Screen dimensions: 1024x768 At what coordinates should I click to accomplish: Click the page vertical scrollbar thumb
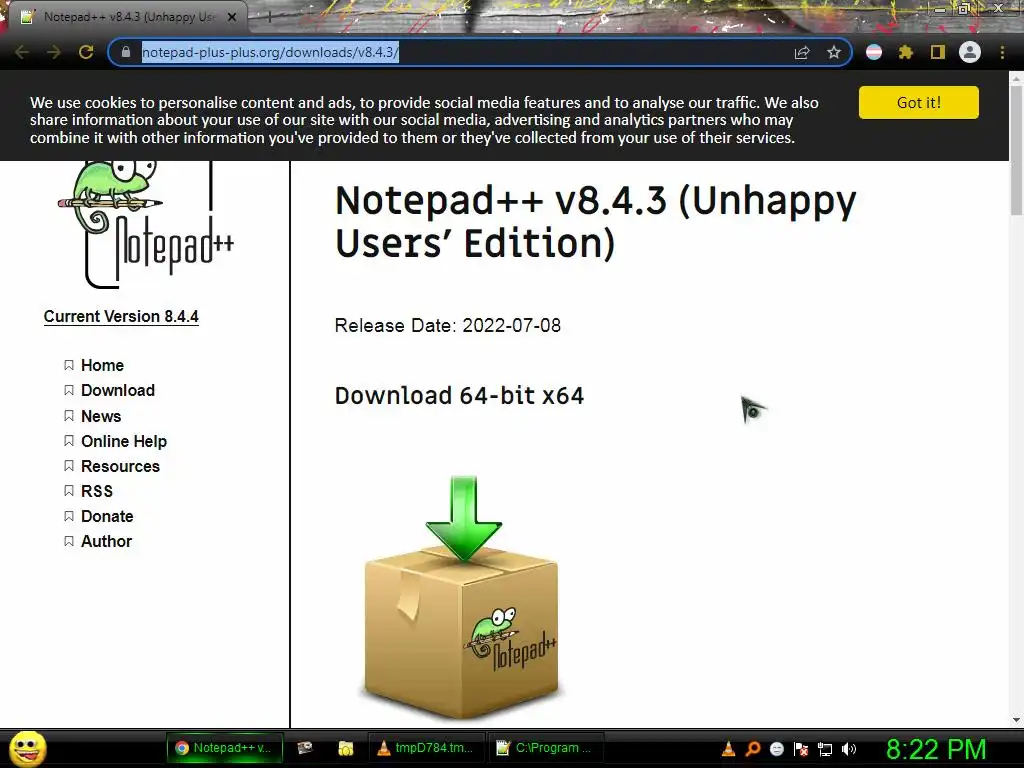coord(1016,150)
